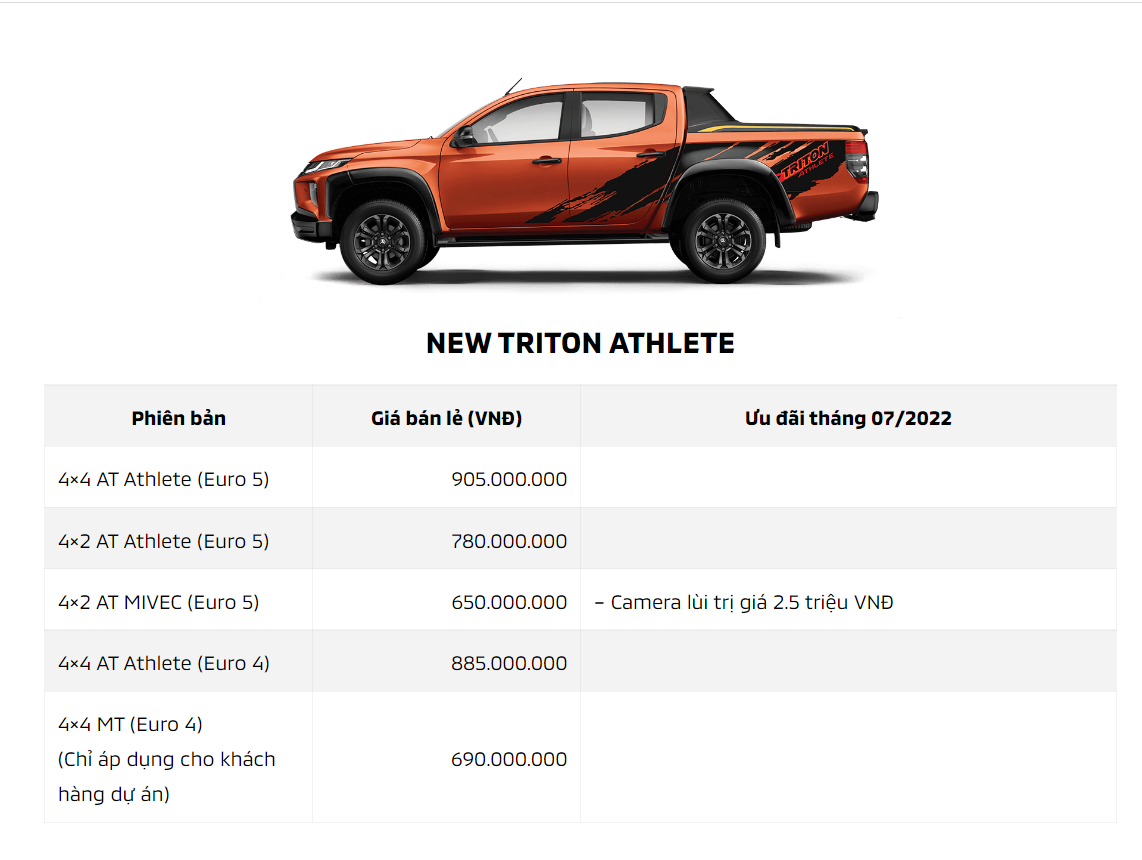Click the 780.000.000 price
This screenshot has height=860, width=1142.
point(509,541)
